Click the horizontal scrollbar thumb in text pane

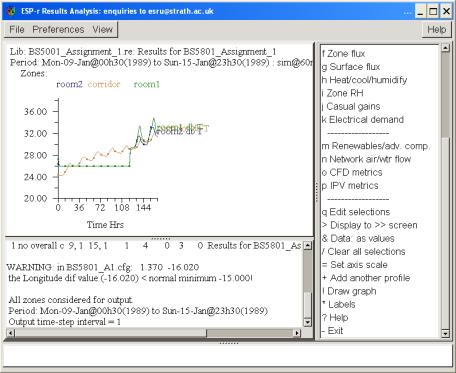[x=249, y=333]
